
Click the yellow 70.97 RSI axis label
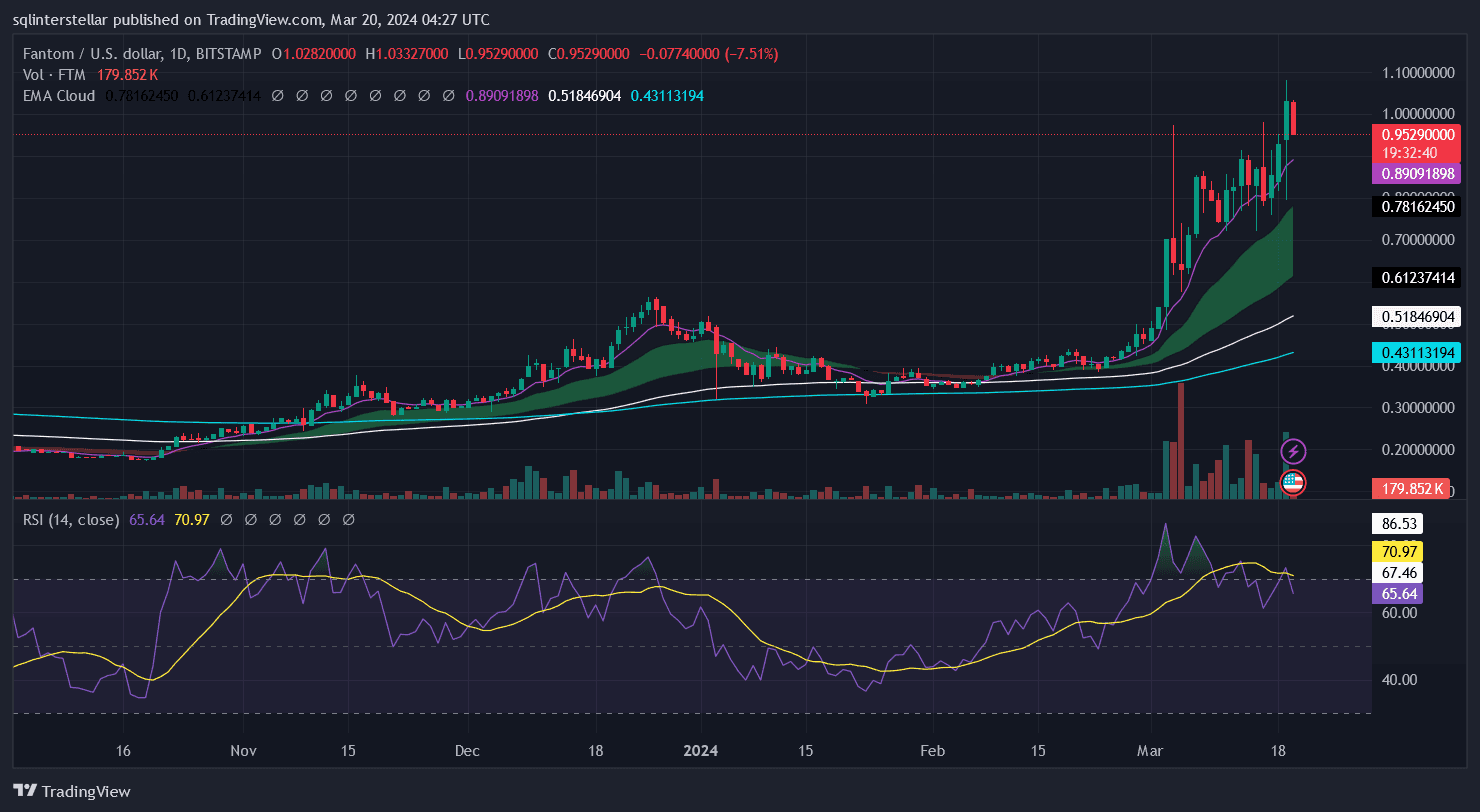[x=1397, y=551]
